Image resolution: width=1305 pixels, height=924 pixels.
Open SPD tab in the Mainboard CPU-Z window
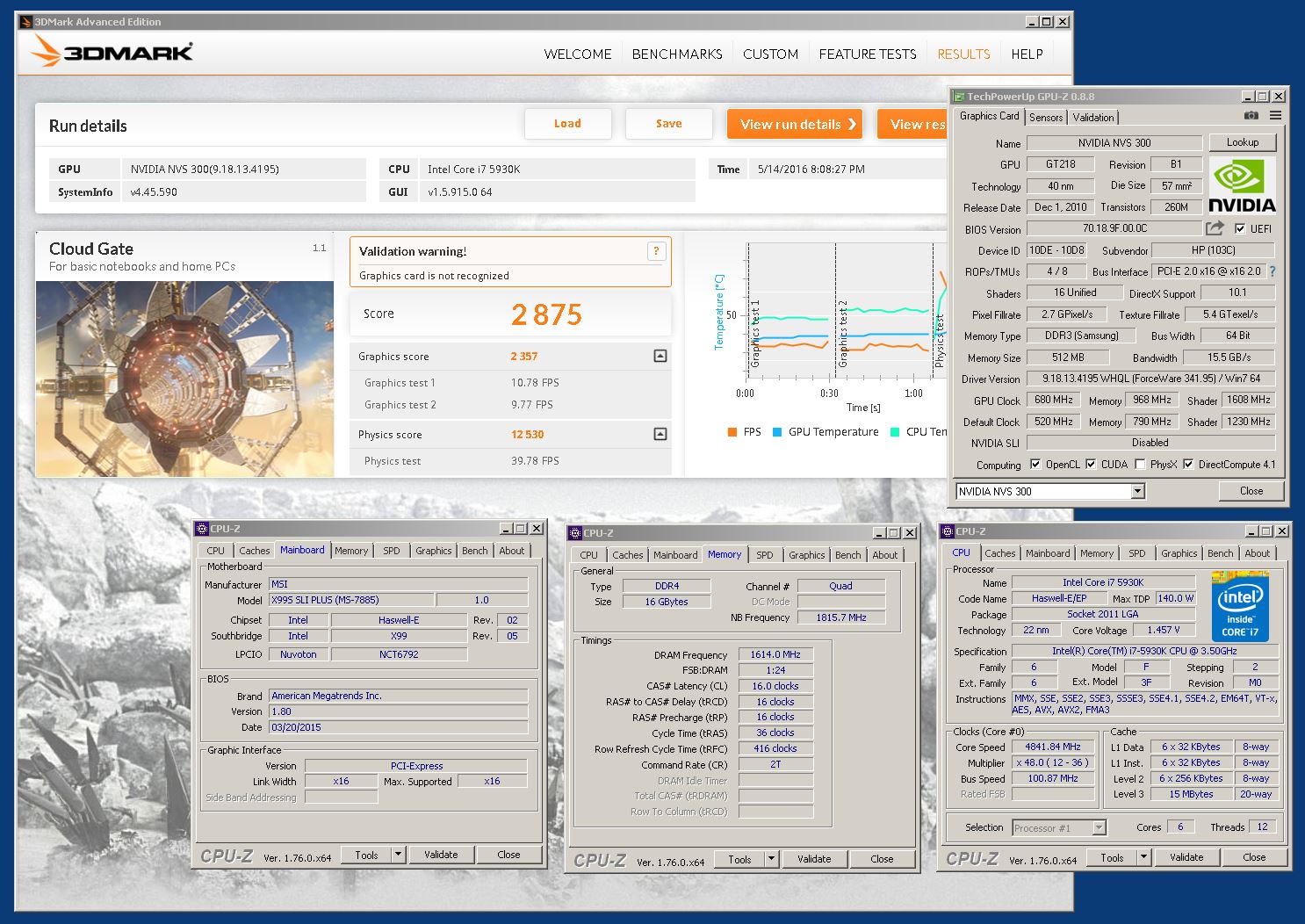pos(392,551)
